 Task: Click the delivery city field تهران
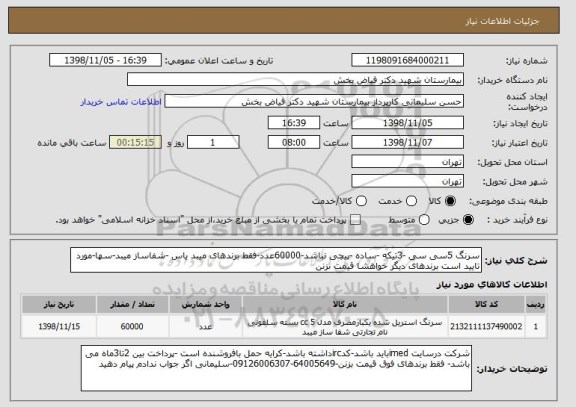[x=407, y=181]
